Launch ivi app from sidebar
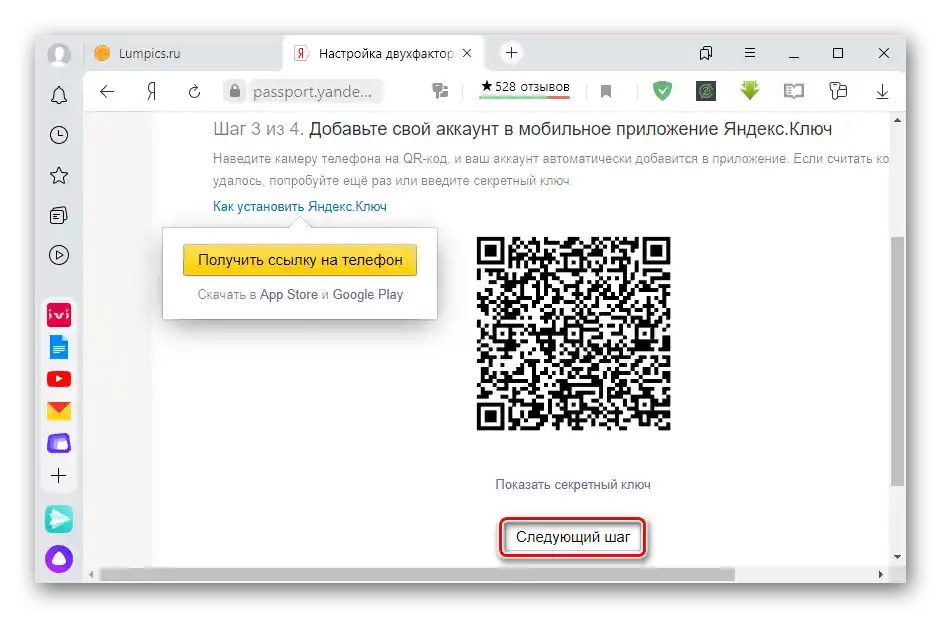Screen dimensions: 941x618 tap(59, 314)
